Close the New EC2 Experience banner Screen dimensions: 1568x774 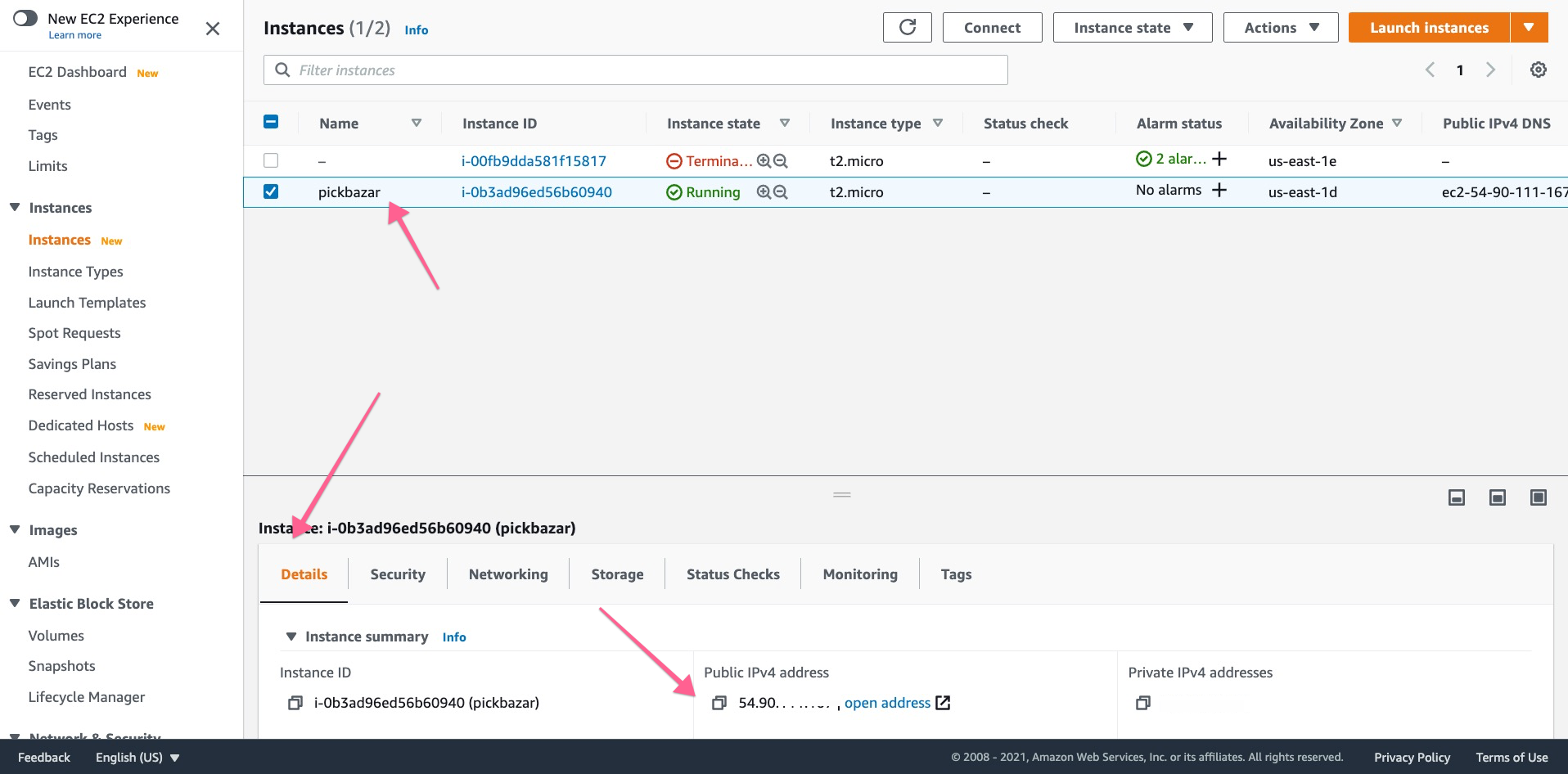tap(213, 29)
